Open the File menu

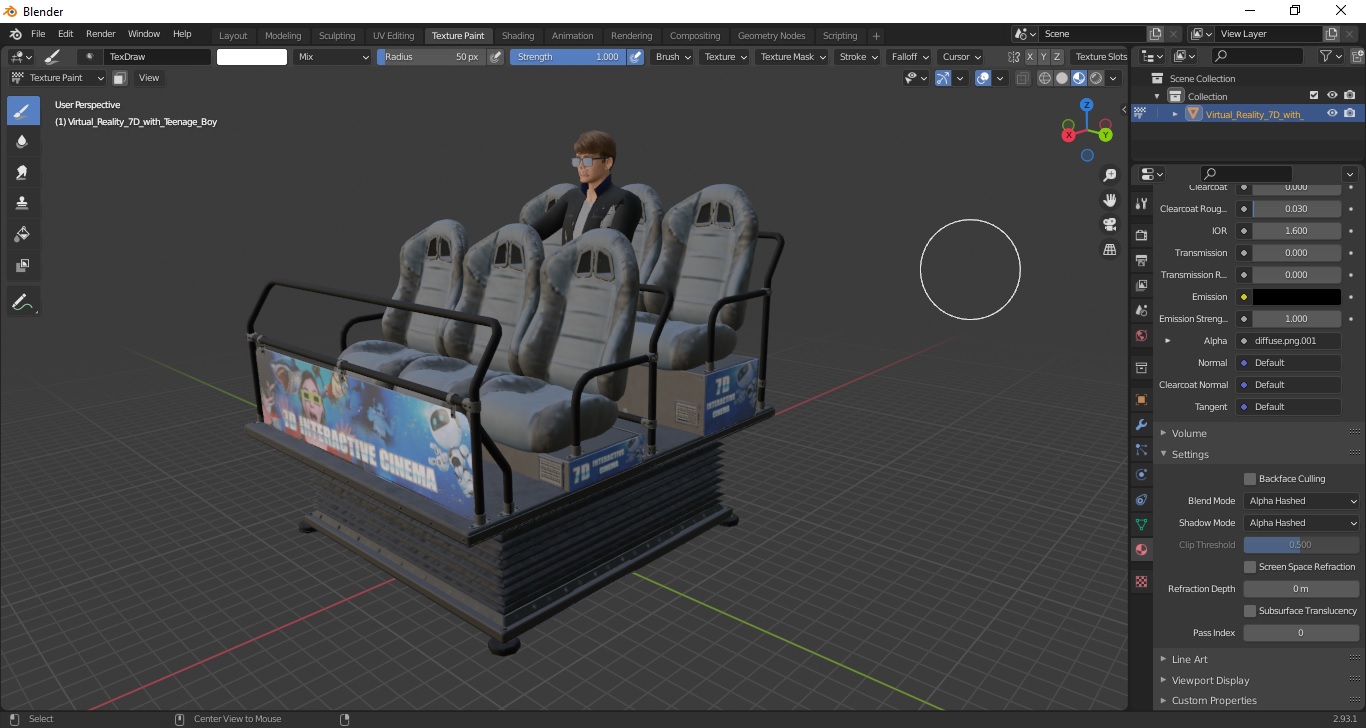pyautogui.click(x=38, y=34)
